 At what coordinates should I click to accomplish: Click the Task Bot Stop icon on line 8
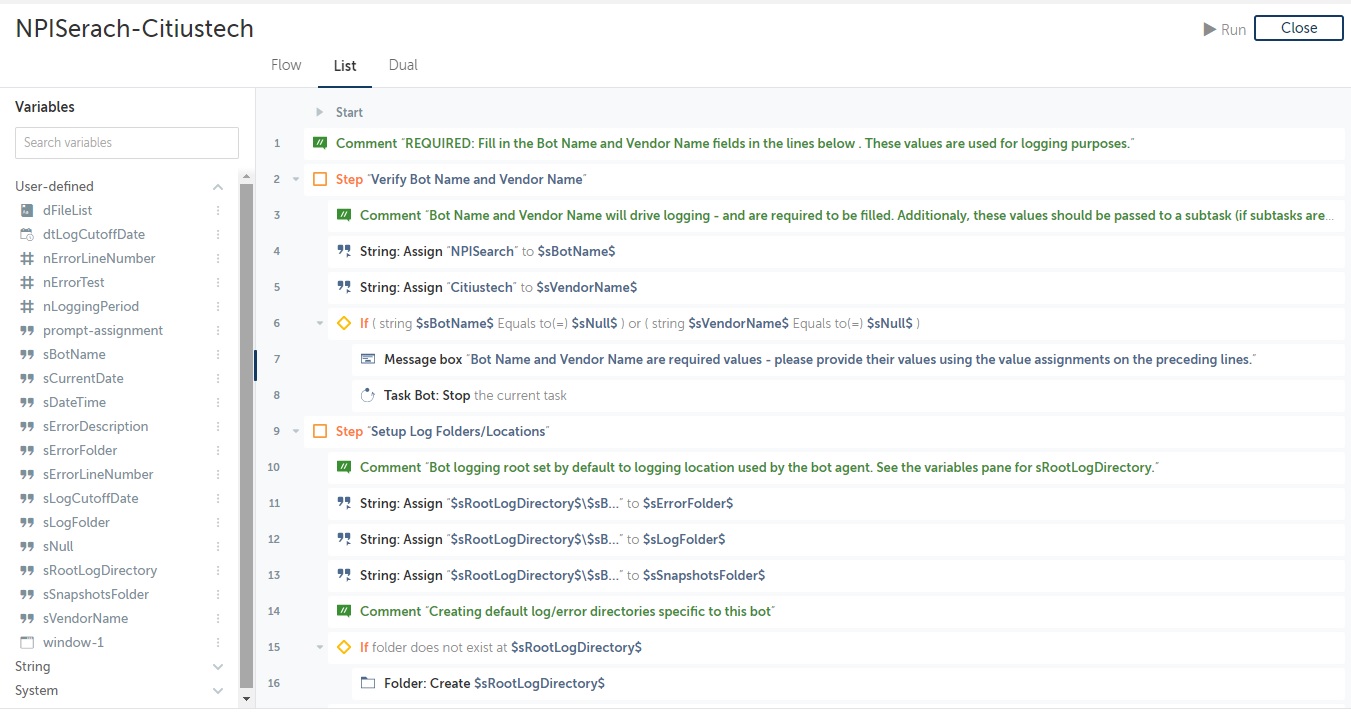pyautogui.click(x=368, y=395)
